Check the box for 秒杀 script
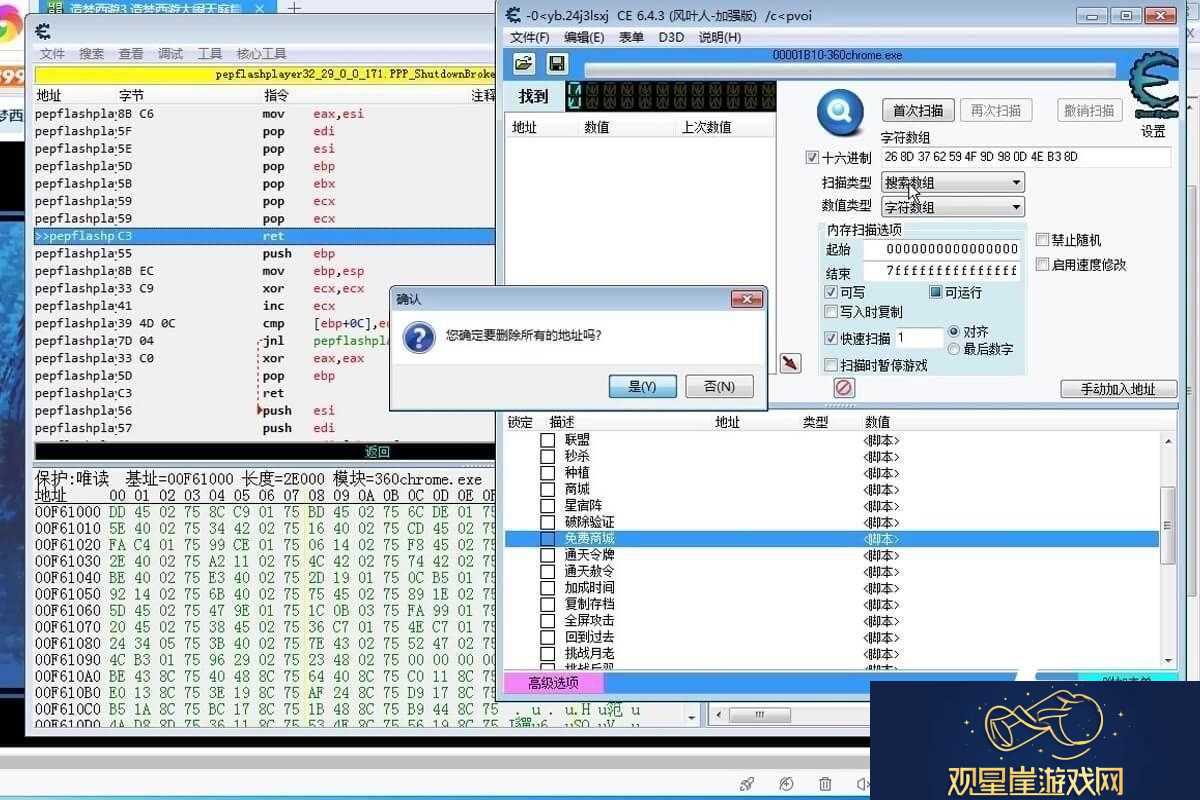 pos(547,456)
